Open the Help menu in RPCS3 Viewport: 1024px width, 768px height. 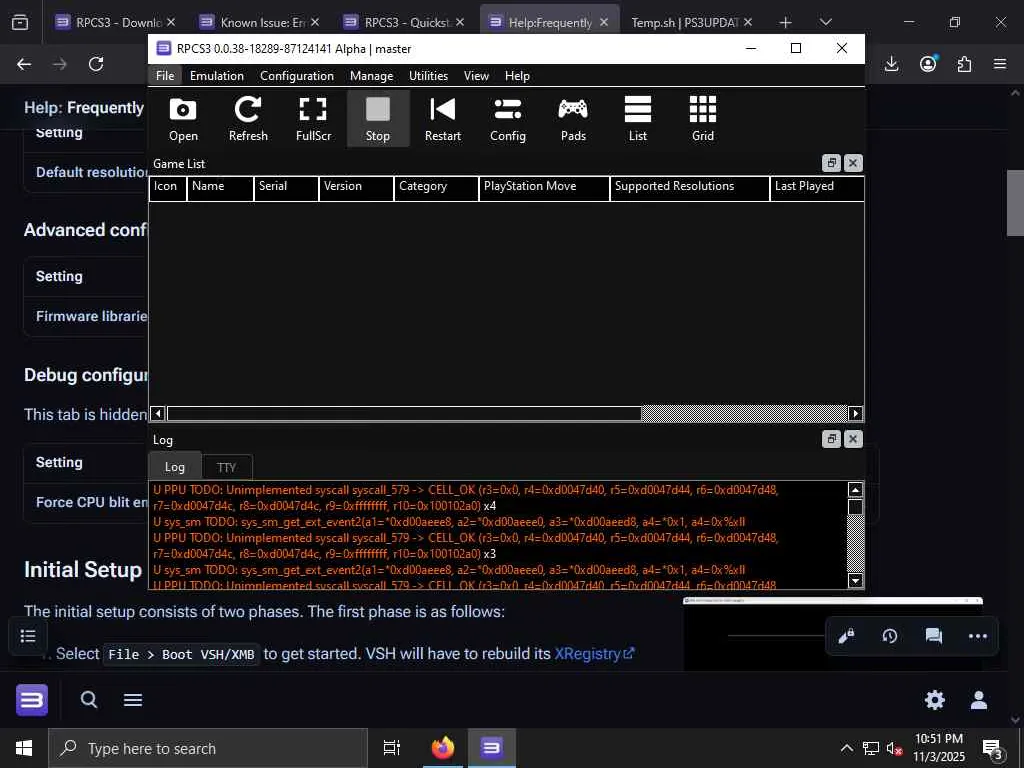pyautogui.click(x=517, y=76)
